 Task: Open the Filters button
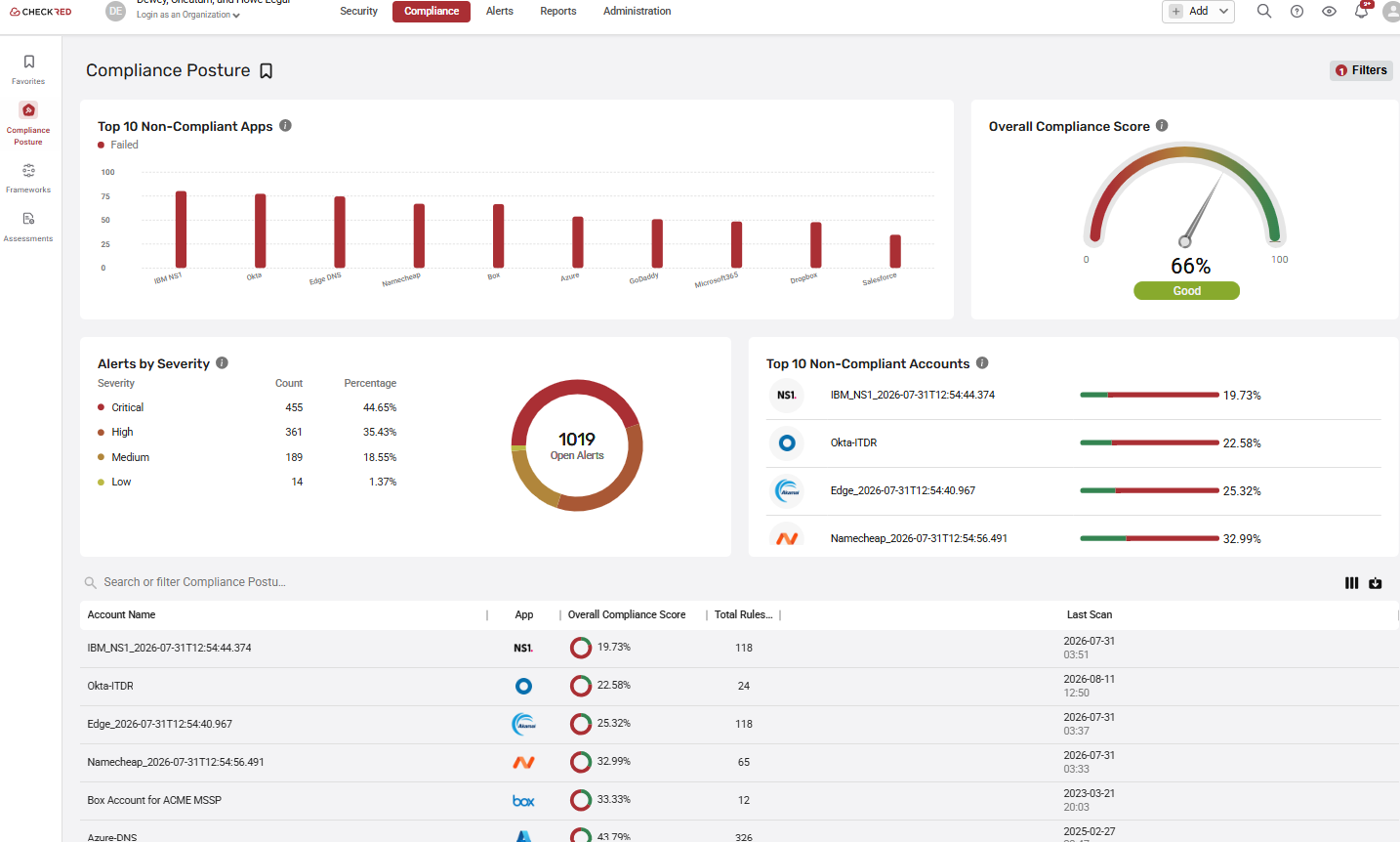(1361, 70)
